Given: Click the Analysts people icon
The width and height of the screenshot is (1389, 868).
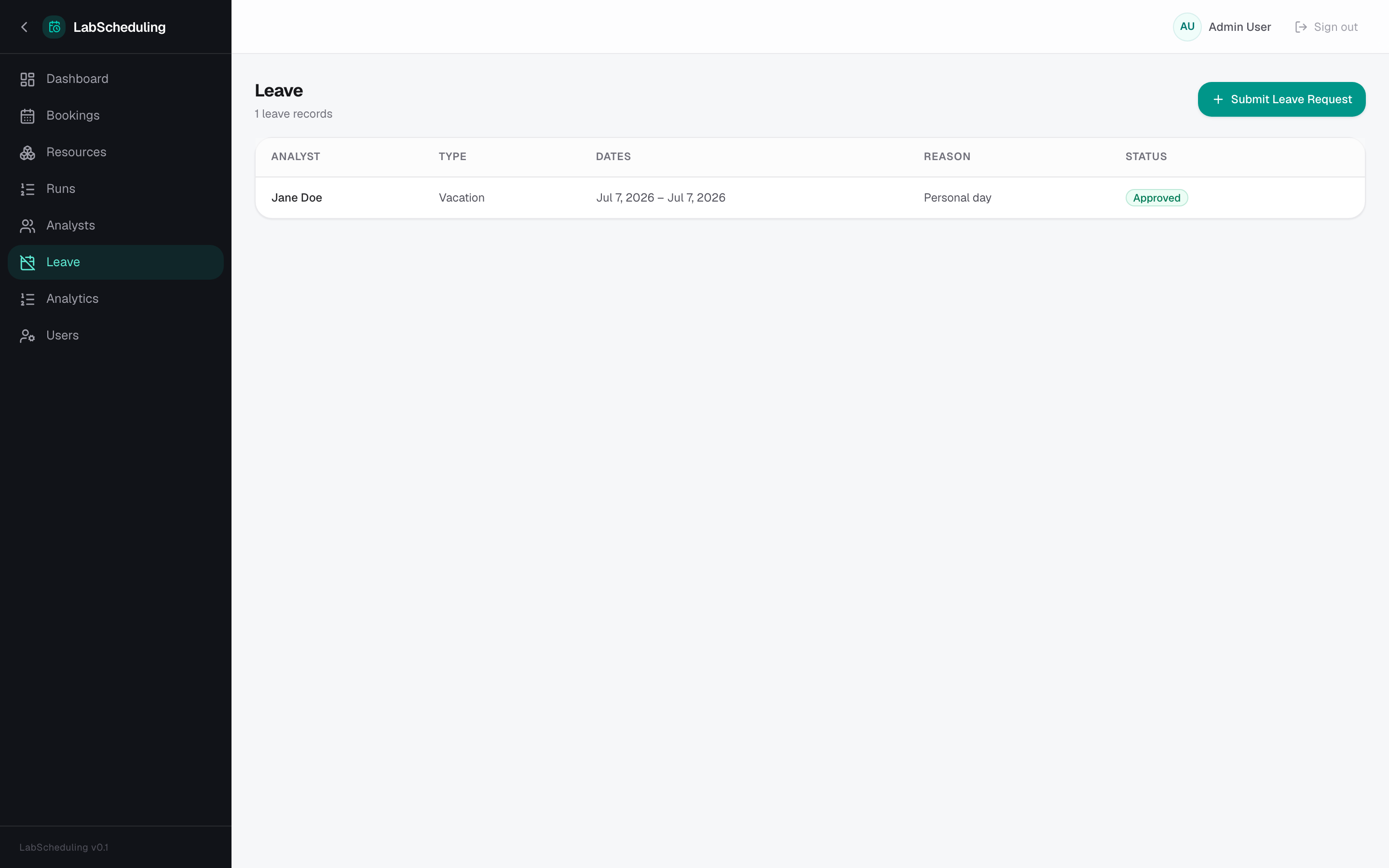Looking at the screenshot, I should coord(27,226).
